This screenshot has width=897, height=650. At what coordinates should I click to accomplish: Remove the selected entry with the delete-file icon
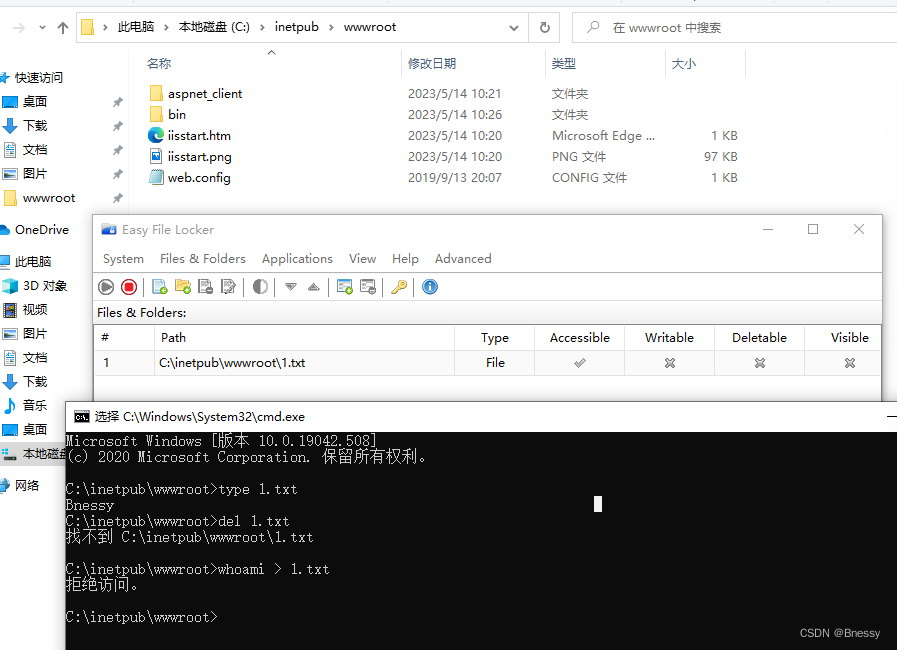coord(206,287)
